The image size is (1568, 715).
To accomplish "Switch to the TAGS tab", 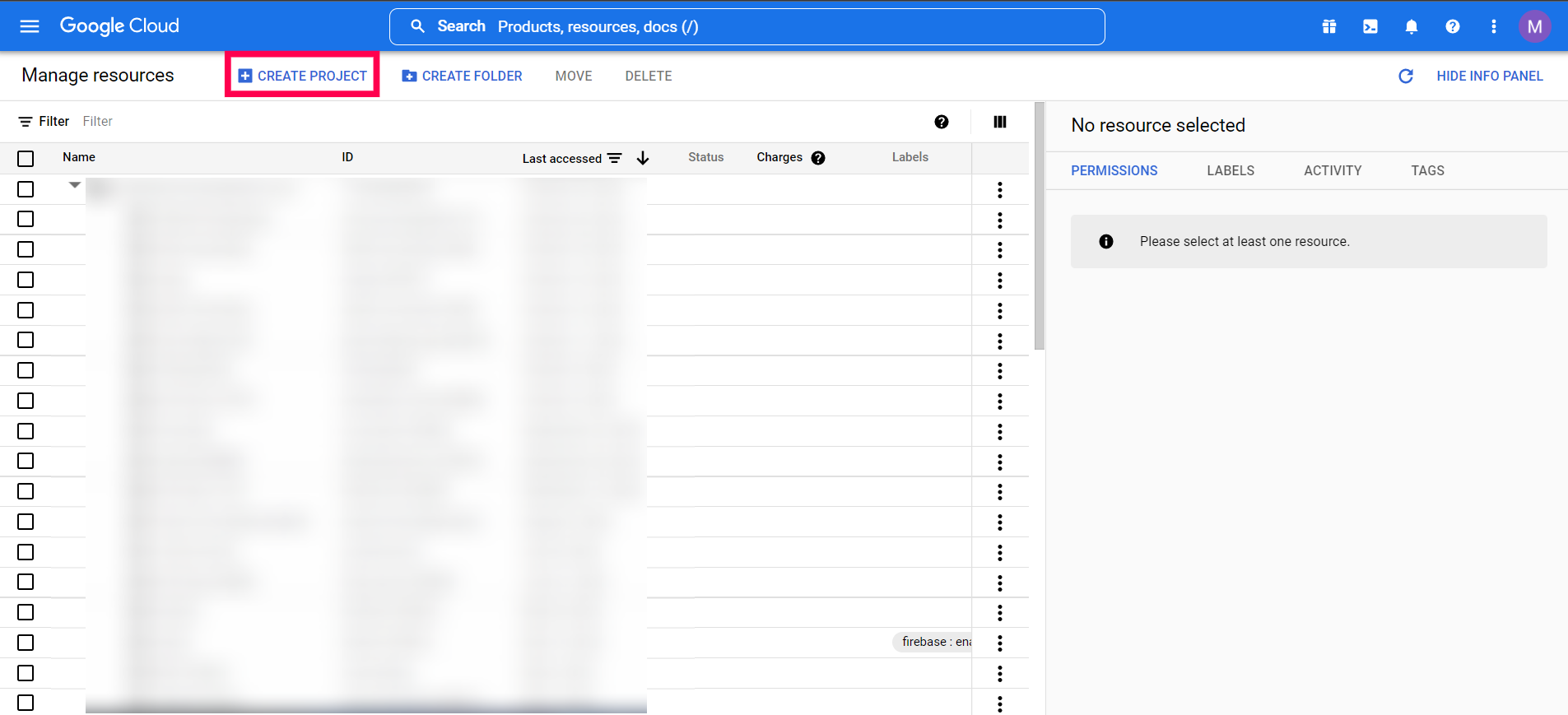I will tap(1428, 170).
